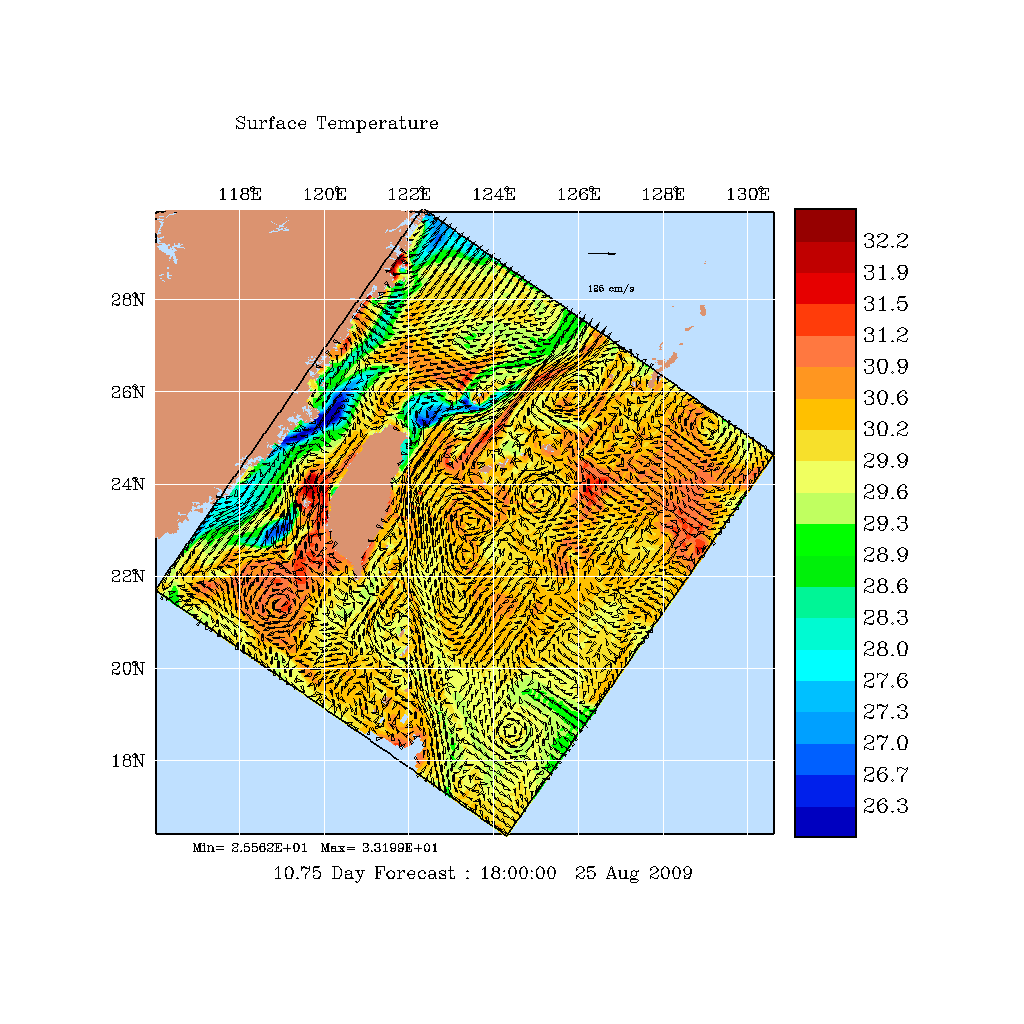This screenshot has width=1024, height=1024.
Task: Click the 118E longitude axis label
Action: (x=240, y=195)
